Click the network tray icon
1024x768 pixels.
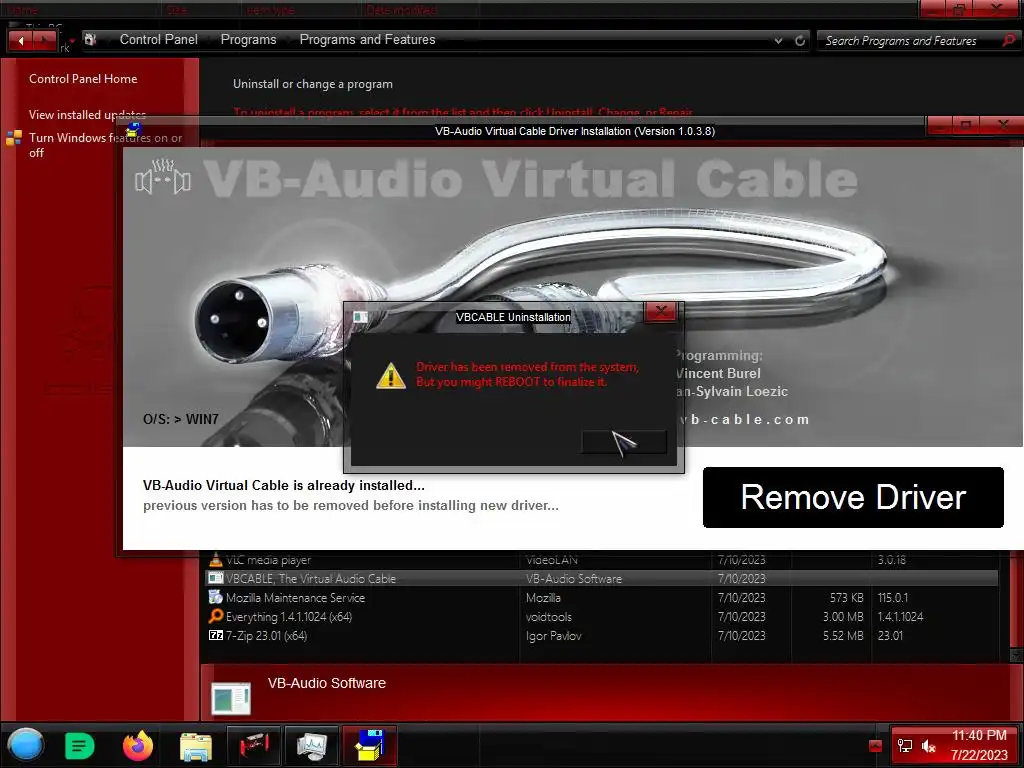click(x=904, y=746)
